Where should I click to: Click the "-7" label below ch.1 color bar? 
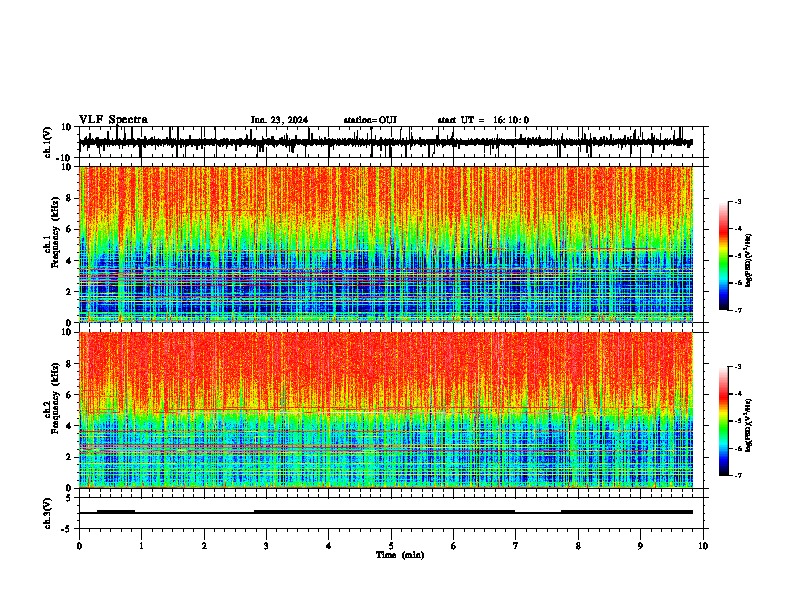pos(737,310)
